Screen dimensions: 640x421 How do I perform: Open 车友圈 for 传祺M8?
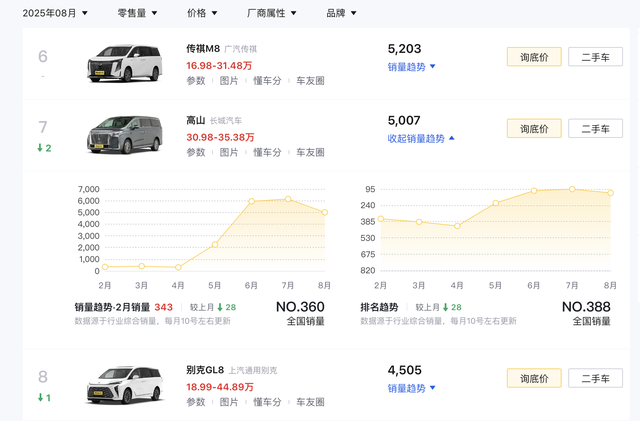(x=310, y=81)
